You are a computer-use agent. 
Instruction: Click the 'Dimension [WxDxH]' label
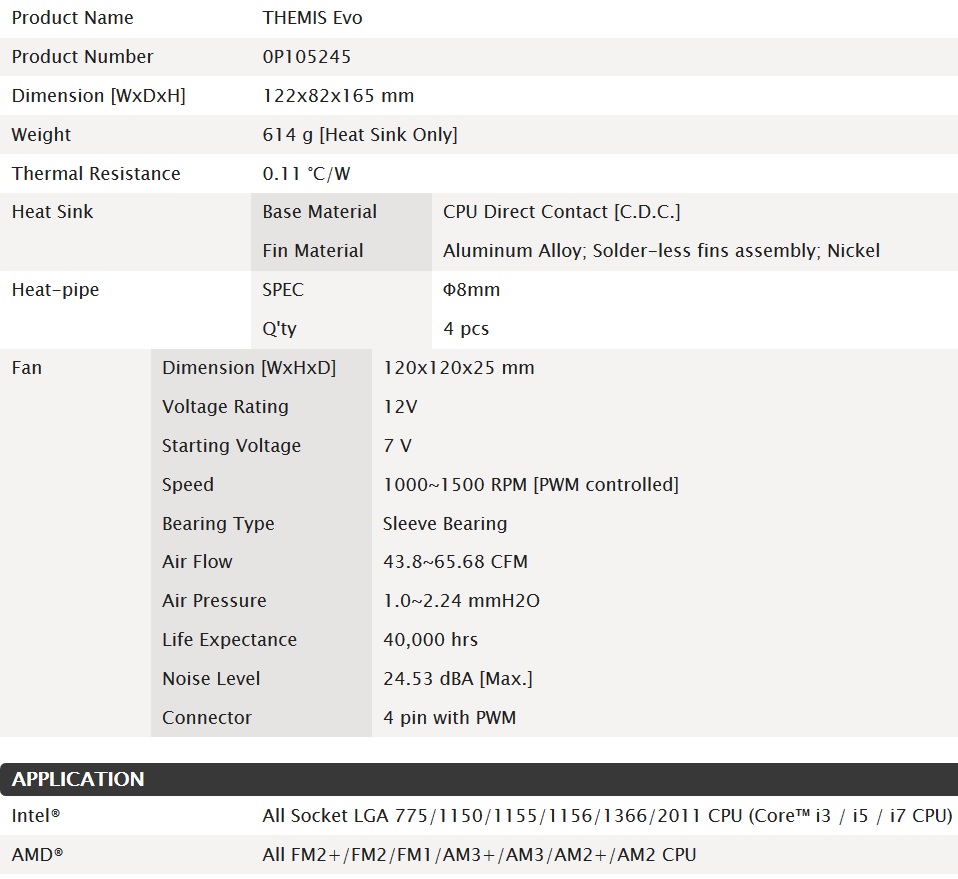coord(98,96)
